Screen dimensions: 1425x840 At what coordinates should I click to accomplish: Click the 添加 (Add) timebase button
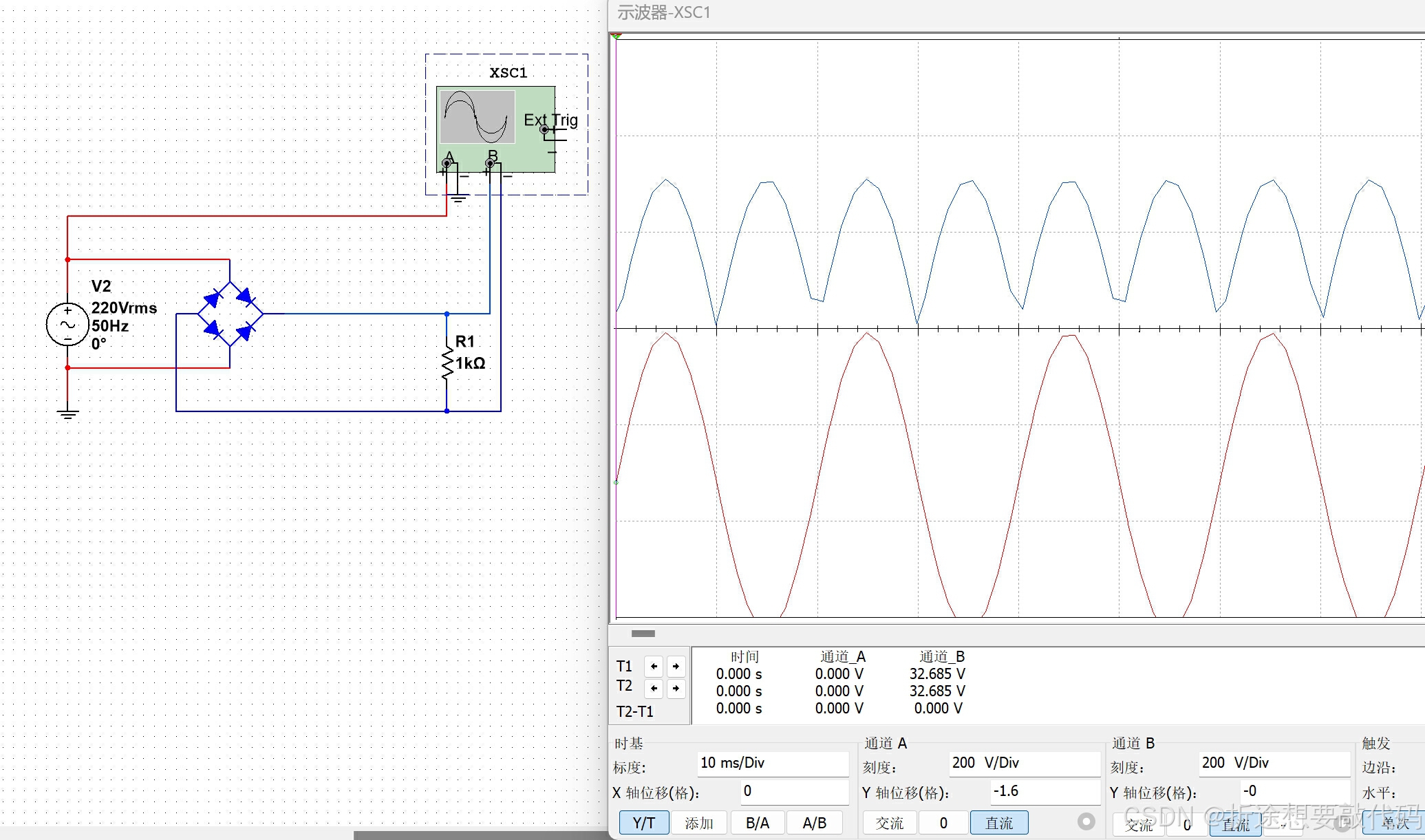699,823
